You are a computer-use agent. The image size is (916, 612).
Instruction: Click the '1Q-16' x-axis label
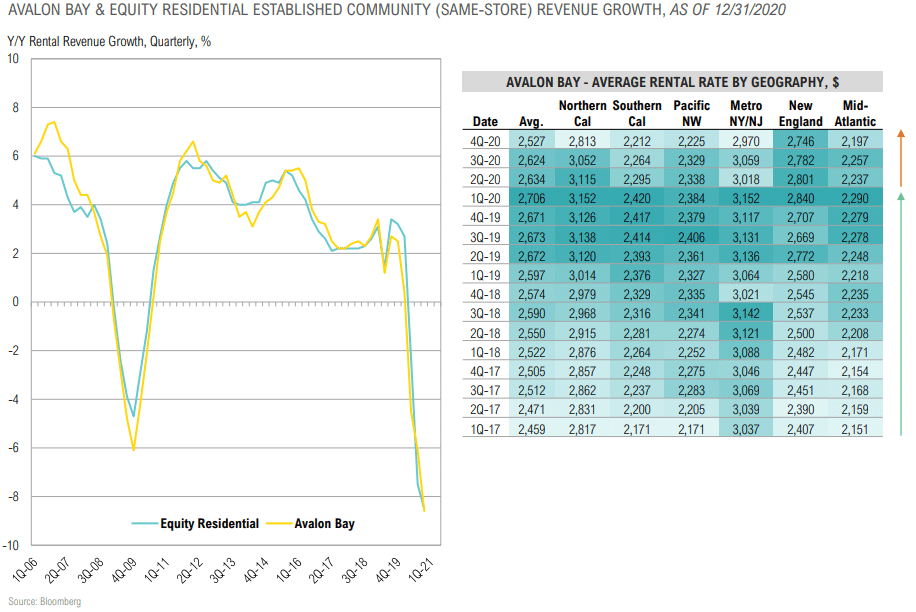289,569
